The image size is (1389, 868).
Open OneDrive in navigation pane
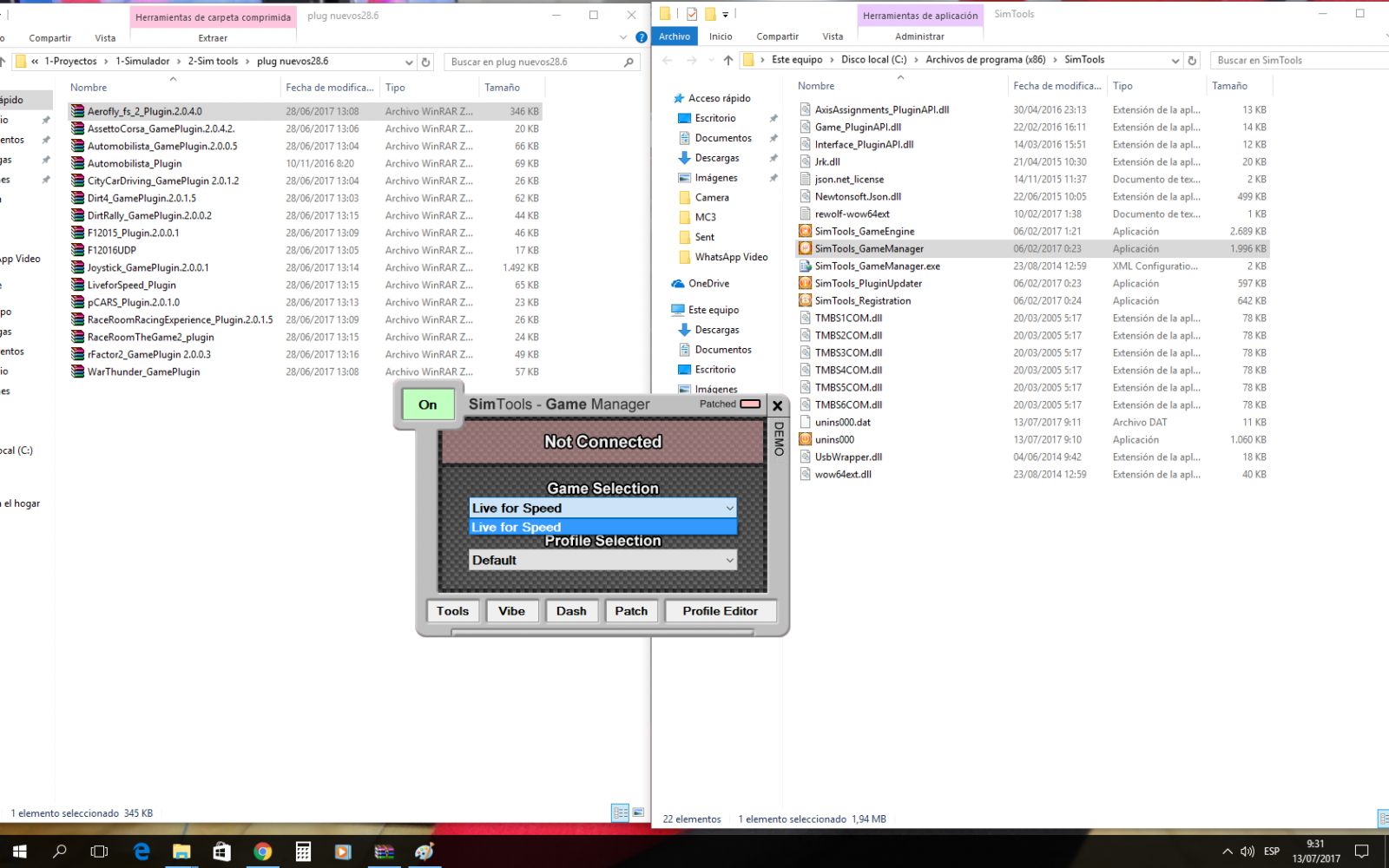(x=708, y=284)
